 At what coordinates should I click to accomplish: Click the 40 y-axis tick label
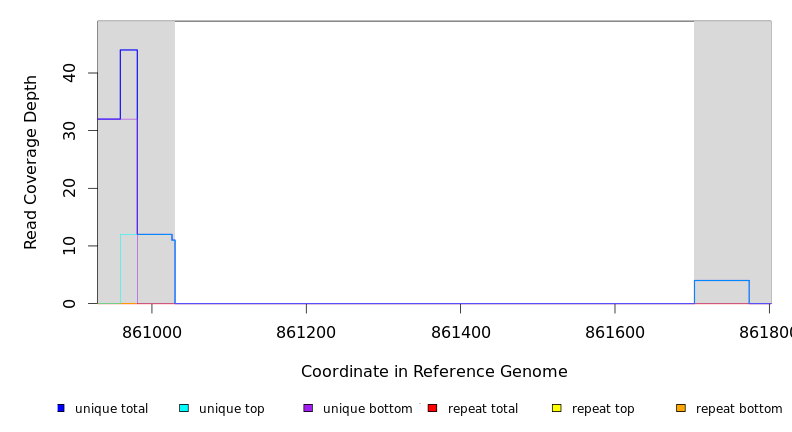(69, 73)
